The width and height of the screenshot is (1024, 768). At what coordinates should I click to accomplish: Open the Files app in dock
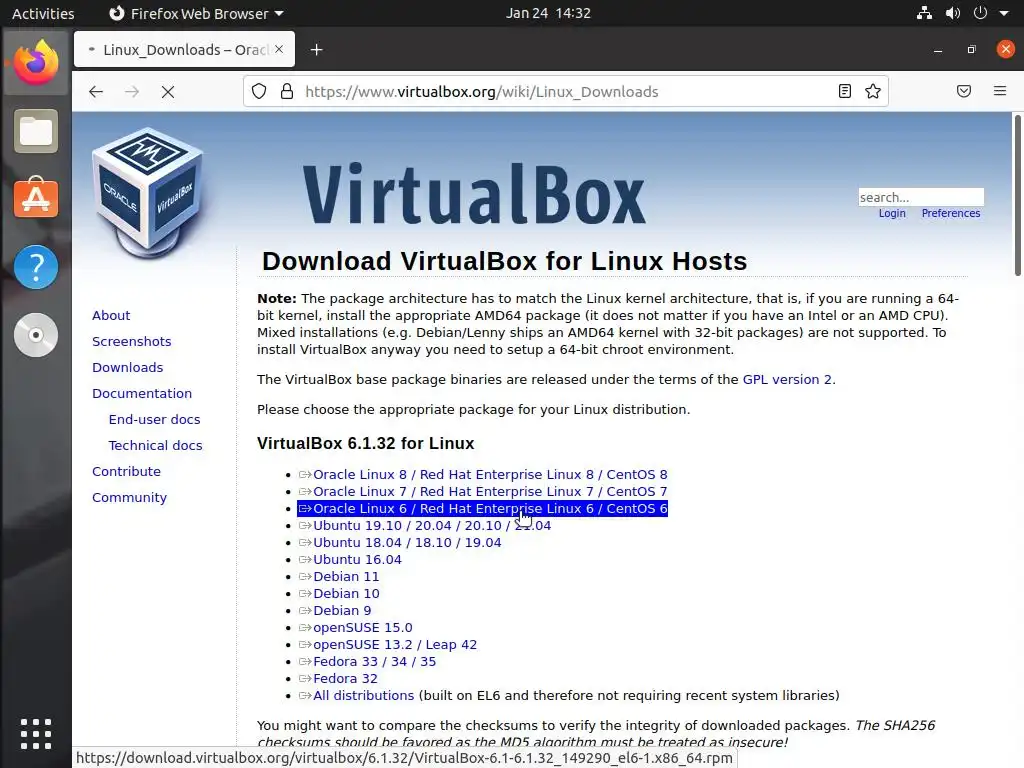click(36, 131)
